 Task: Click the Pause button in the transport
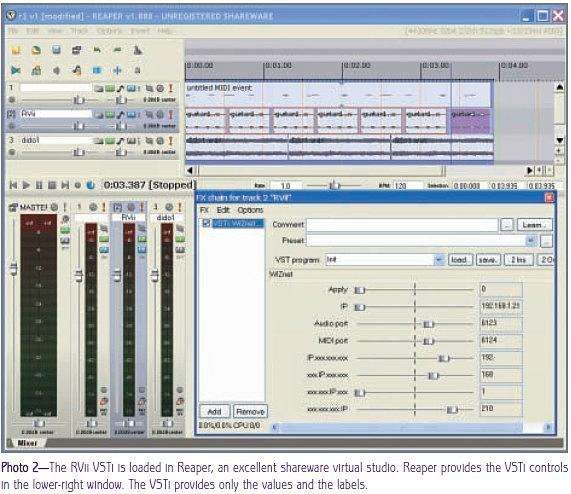(39, 185)
